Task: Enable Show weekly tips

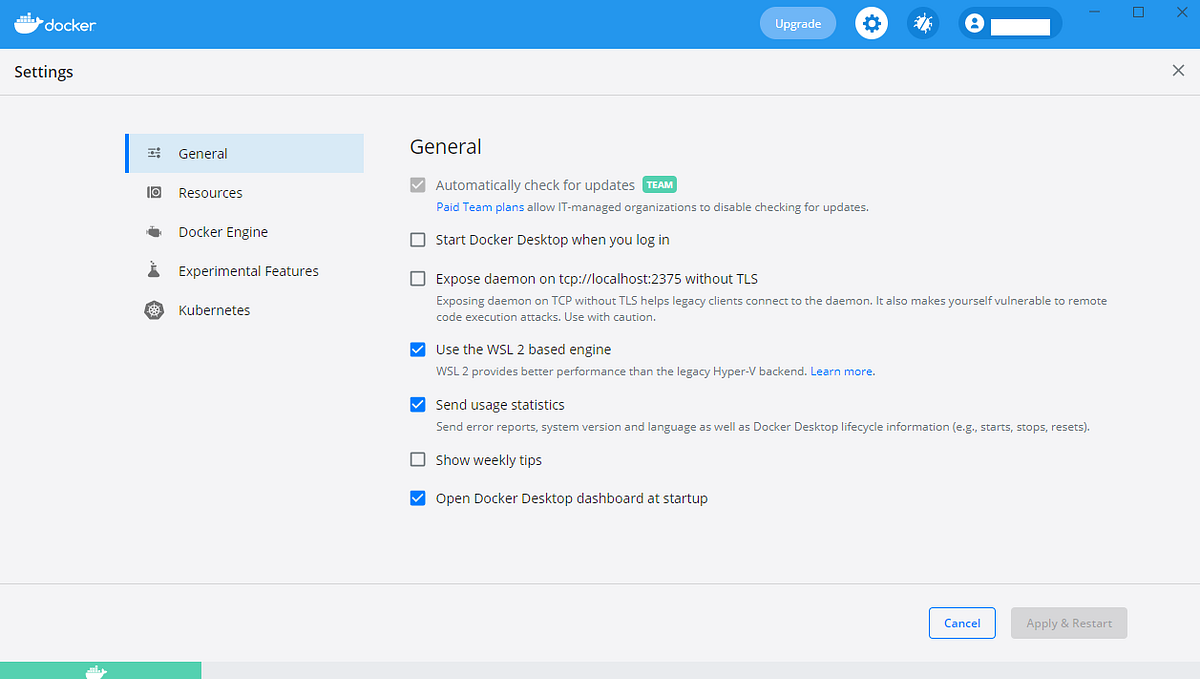Action: tap(417, 459)
